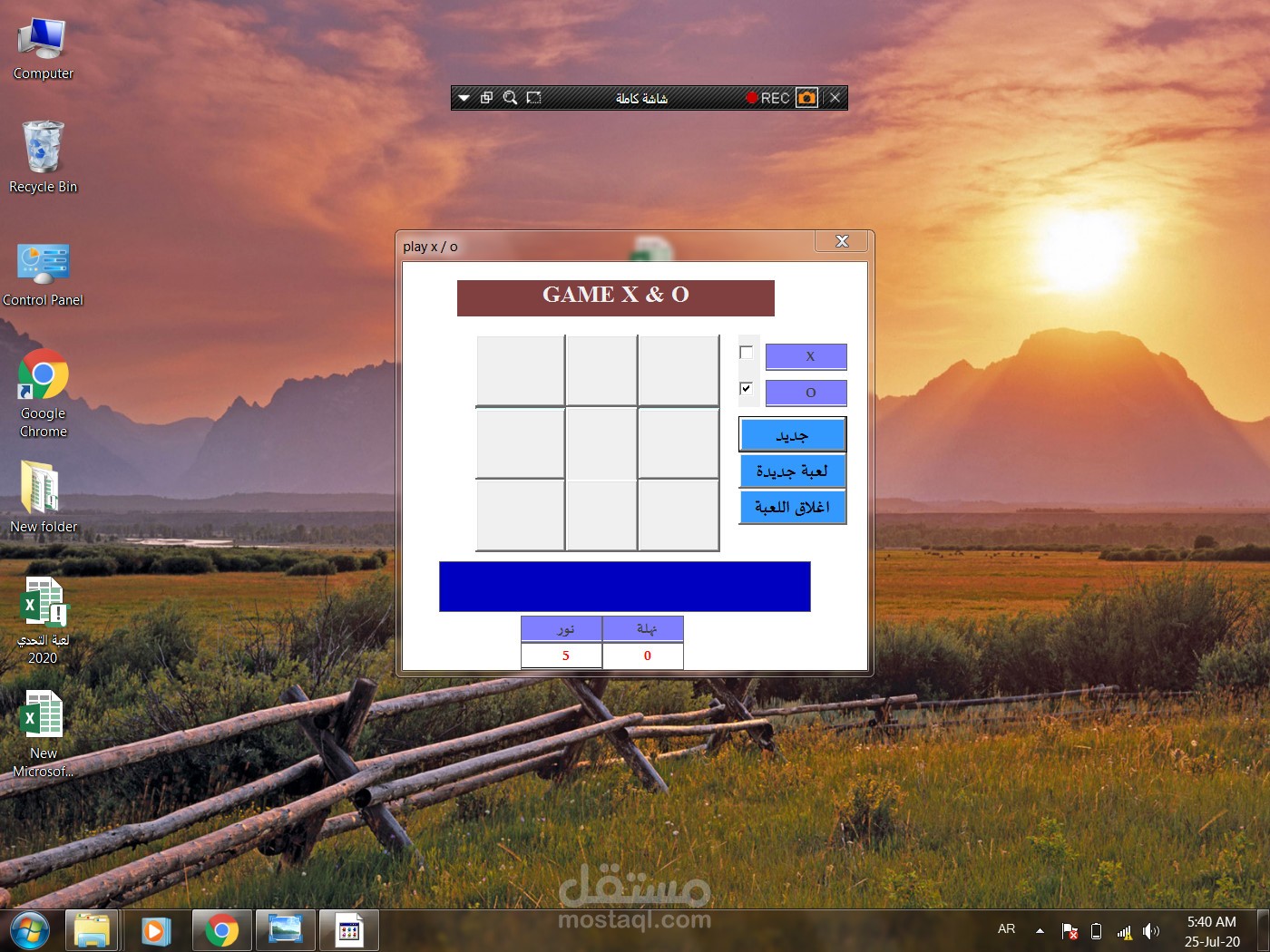The height and width of the screenshot is (952, 1270).
Task: Click the player name نور header
Action: coord(562,628)
